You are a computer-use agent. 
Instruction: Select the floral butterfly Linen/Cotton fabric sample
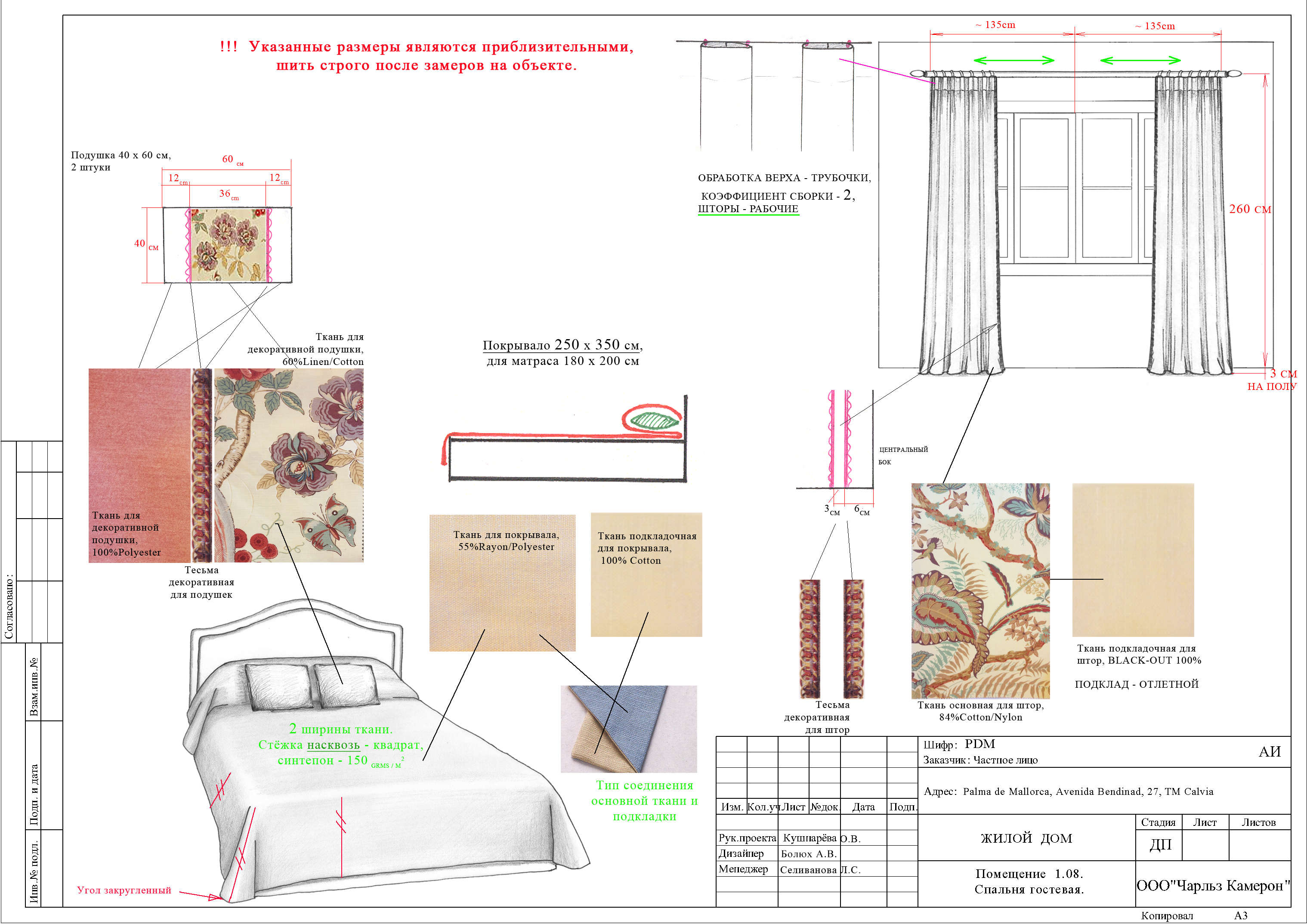pyautogui.click(x=289, y=465)
